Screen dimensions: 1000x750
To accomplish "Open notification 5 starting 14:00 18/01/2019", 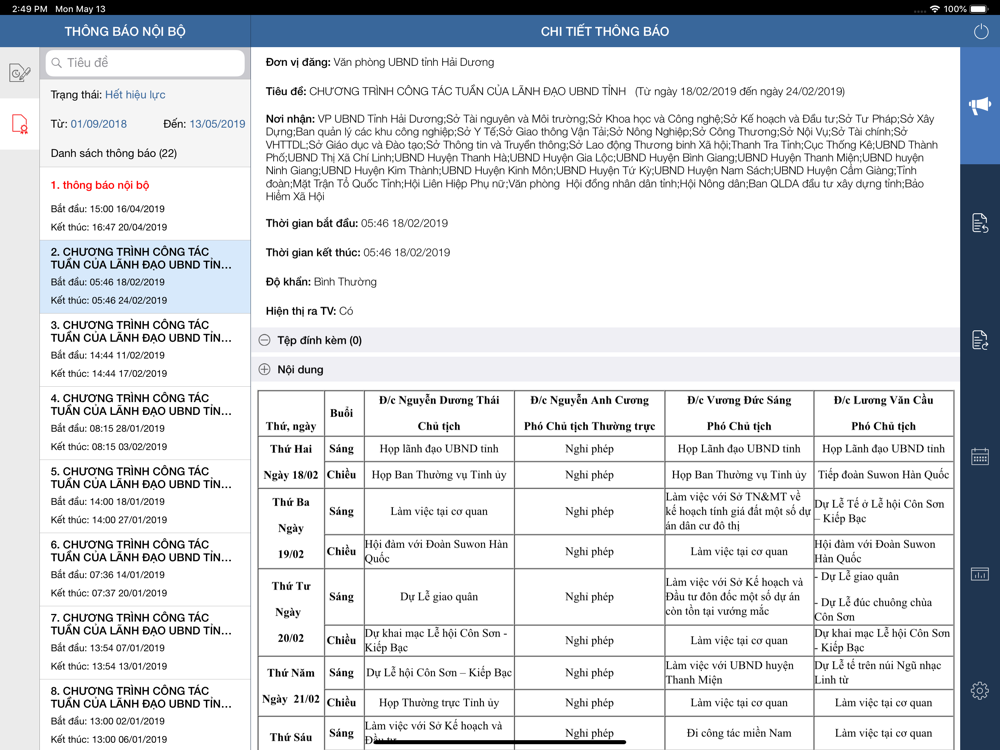I will coord(145,496).
